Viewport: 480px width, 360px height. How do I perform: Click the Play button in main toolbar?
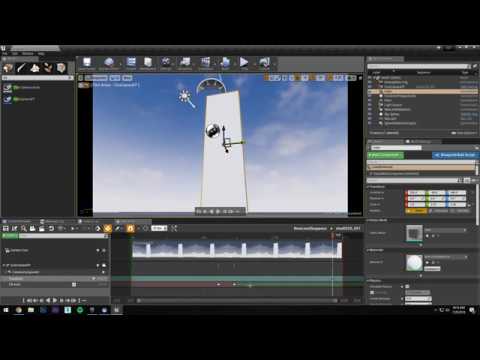tap(244, 63)
